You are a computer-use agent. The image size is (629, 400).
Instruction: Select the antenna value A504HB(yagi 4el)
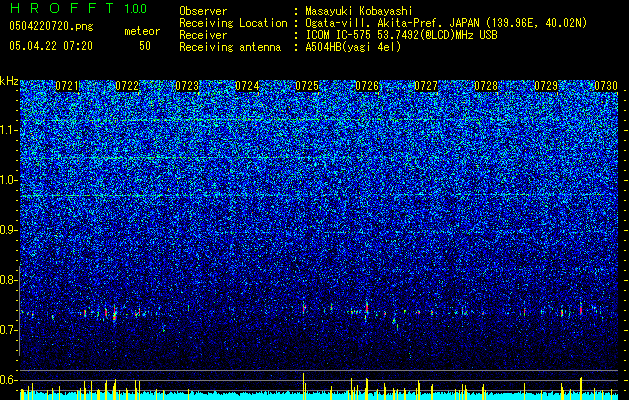pos(353,47)
